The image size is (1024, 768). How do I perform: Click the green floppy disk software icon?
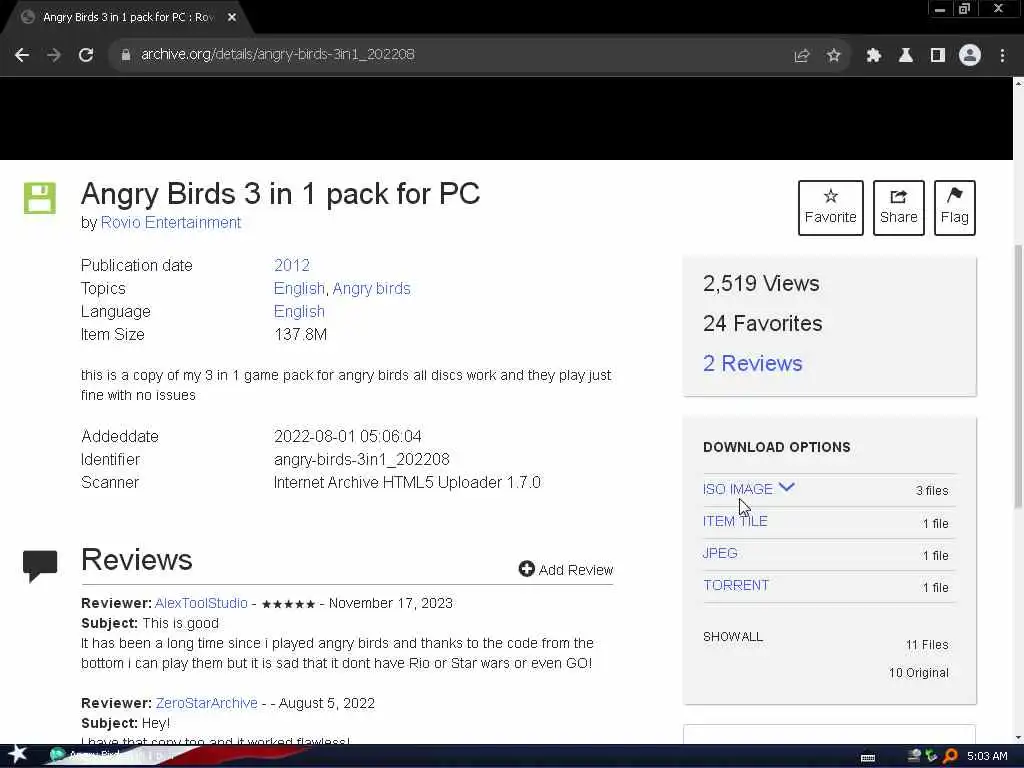40,198
